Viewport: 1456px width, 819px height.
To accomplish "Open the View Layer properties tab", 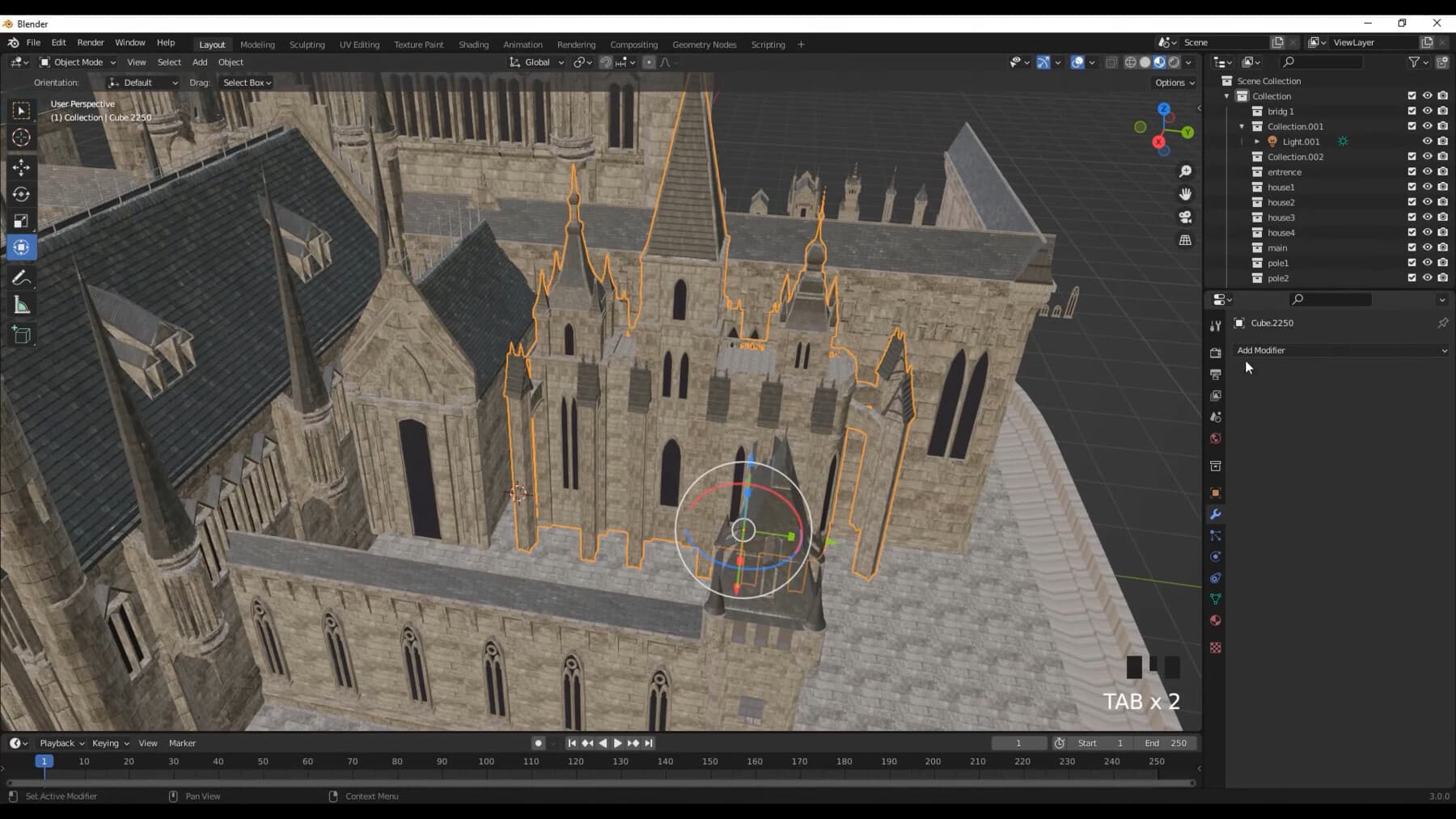I will pos(1215,396).
